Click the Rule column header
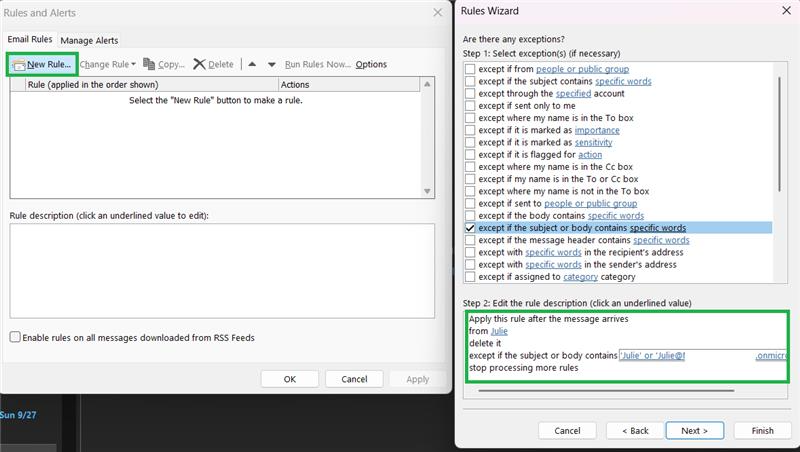Screen dimensions: 800x452 pos(152,85)
